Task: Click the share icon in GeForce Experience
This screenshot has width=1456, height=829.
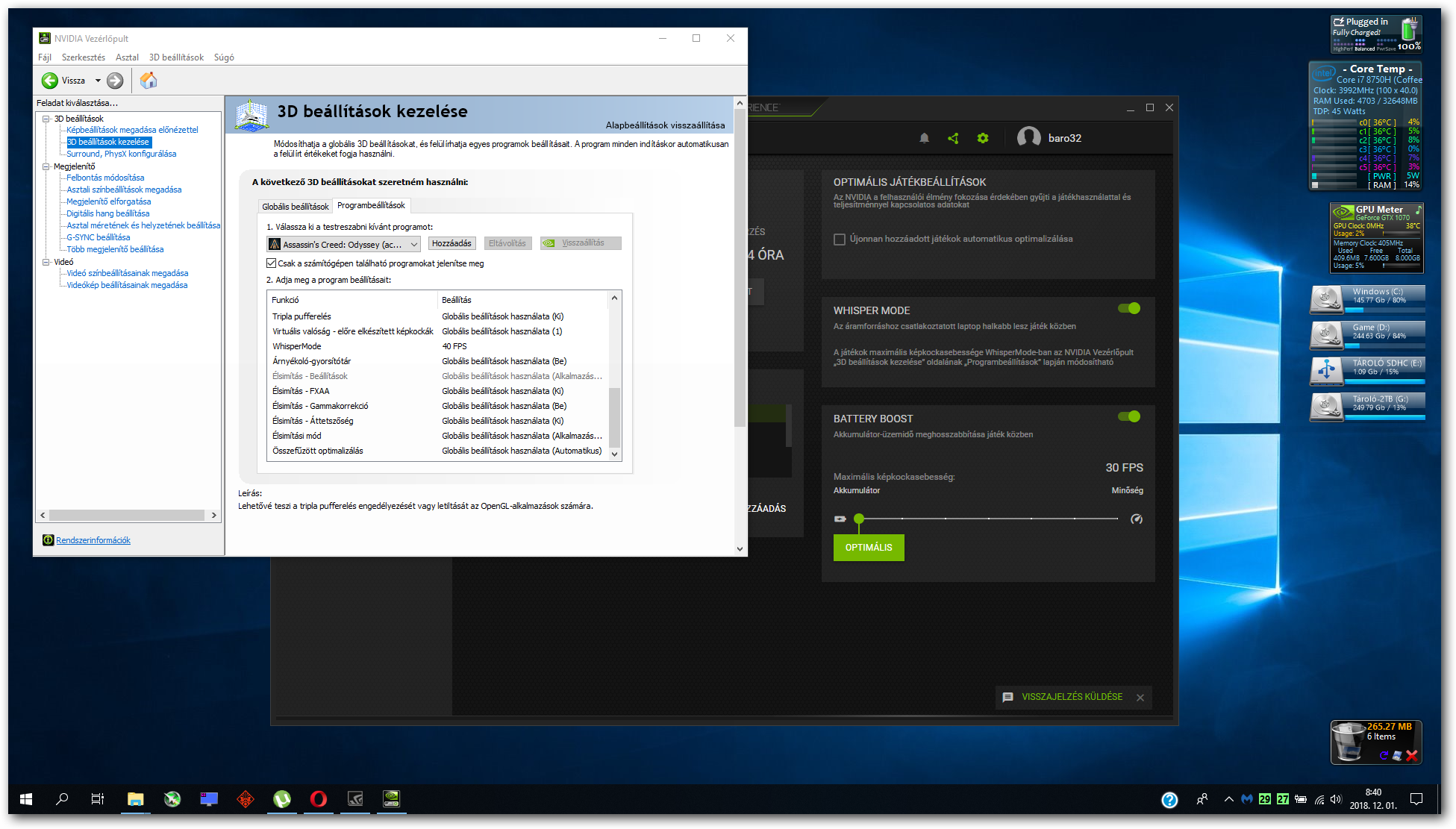Action: click(953, 138)
